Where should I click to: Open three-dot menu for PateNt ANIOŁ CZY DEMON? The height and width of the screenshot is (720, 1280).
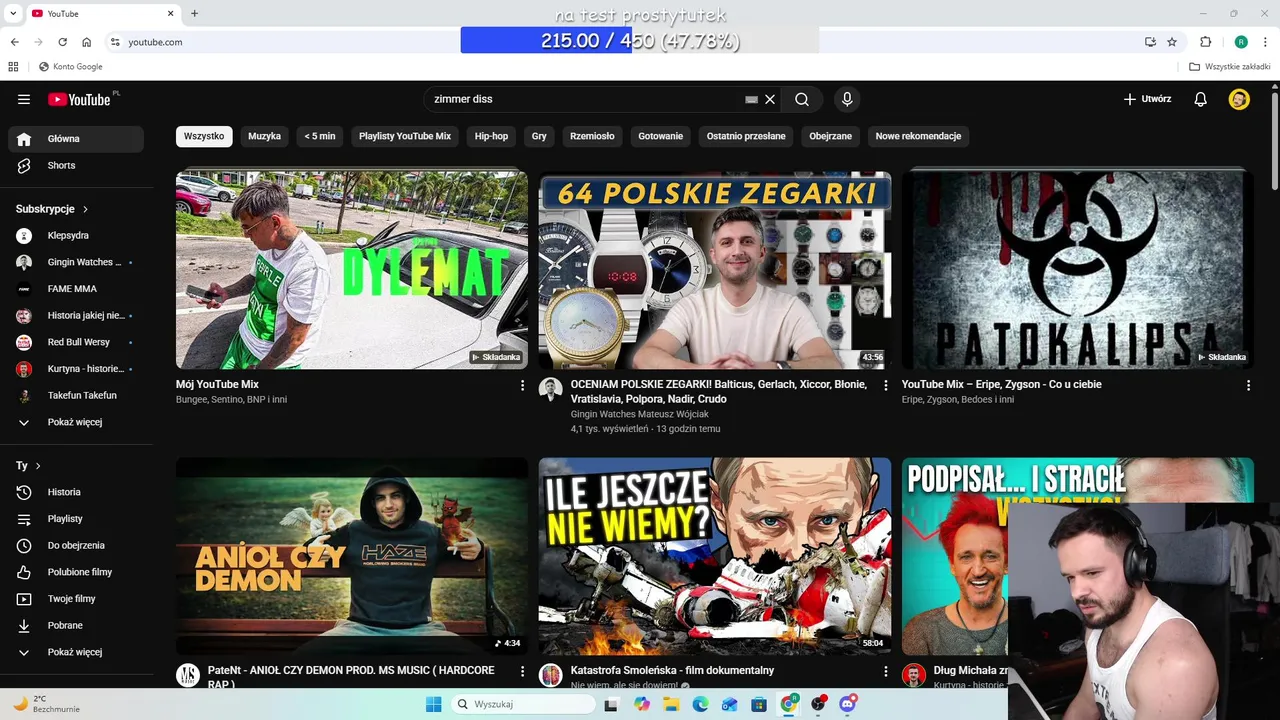point(522,671)
